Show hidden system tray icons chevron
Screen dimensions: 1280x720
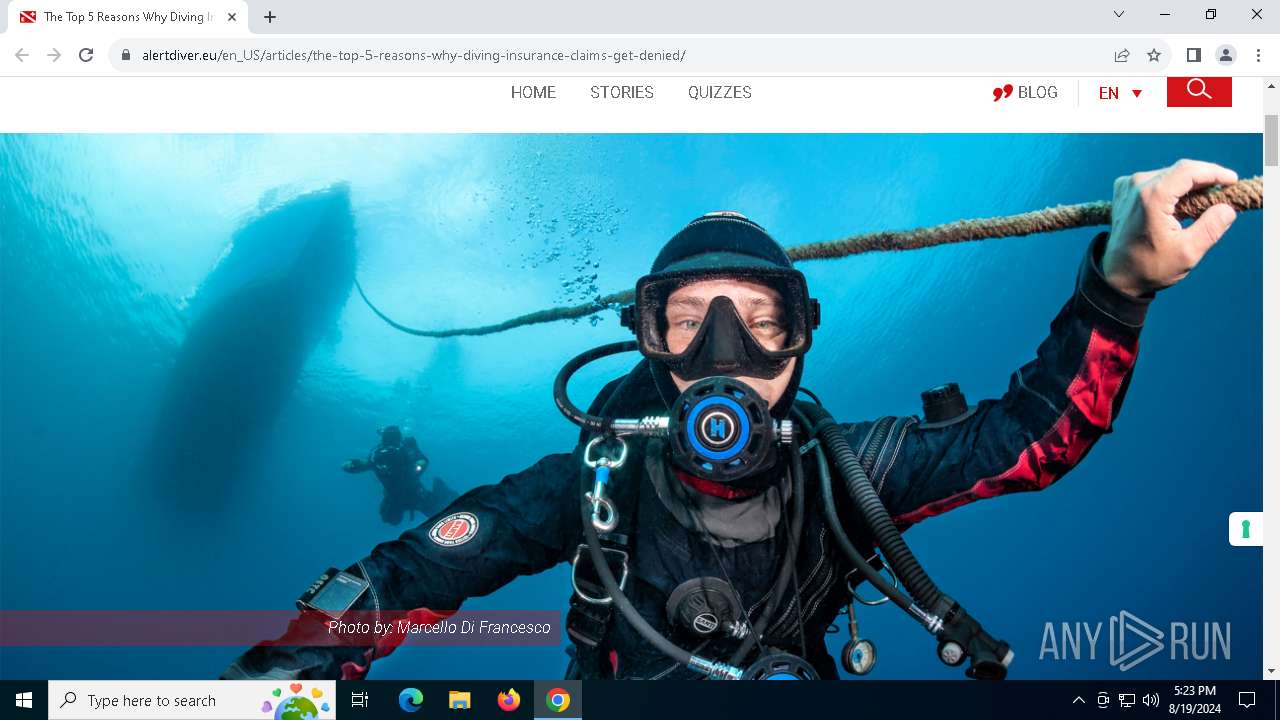[x=1078, y=700]
